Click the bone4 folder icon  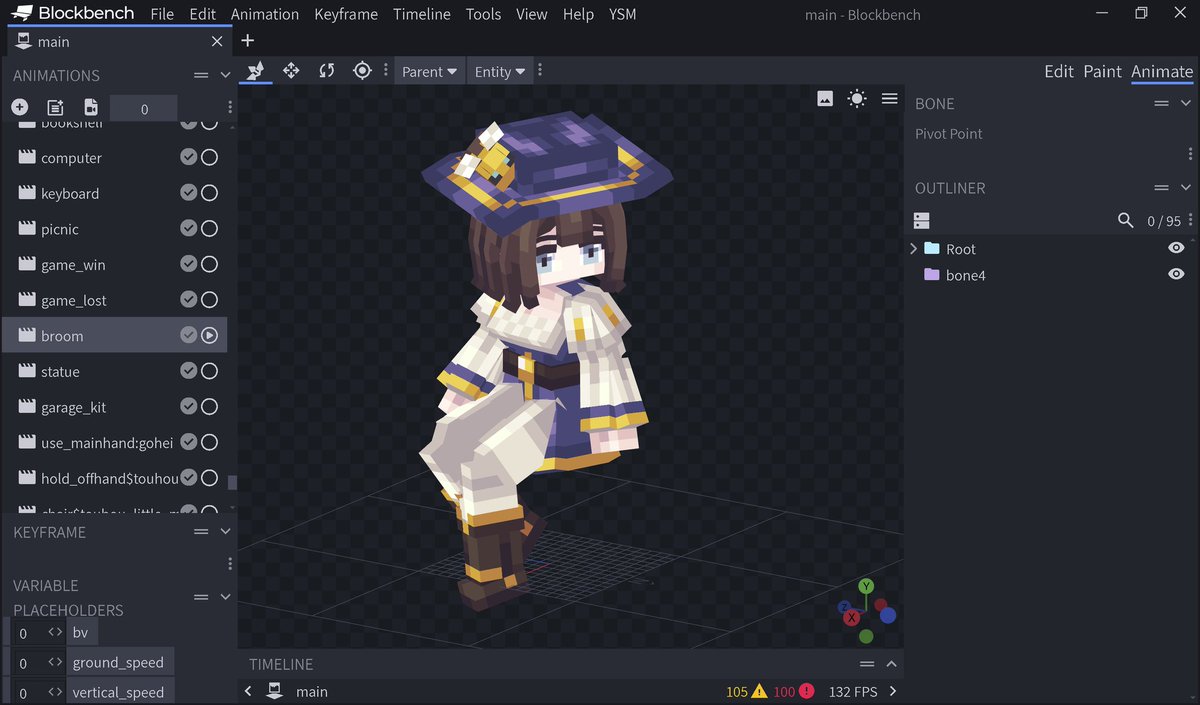pos(931,275)
